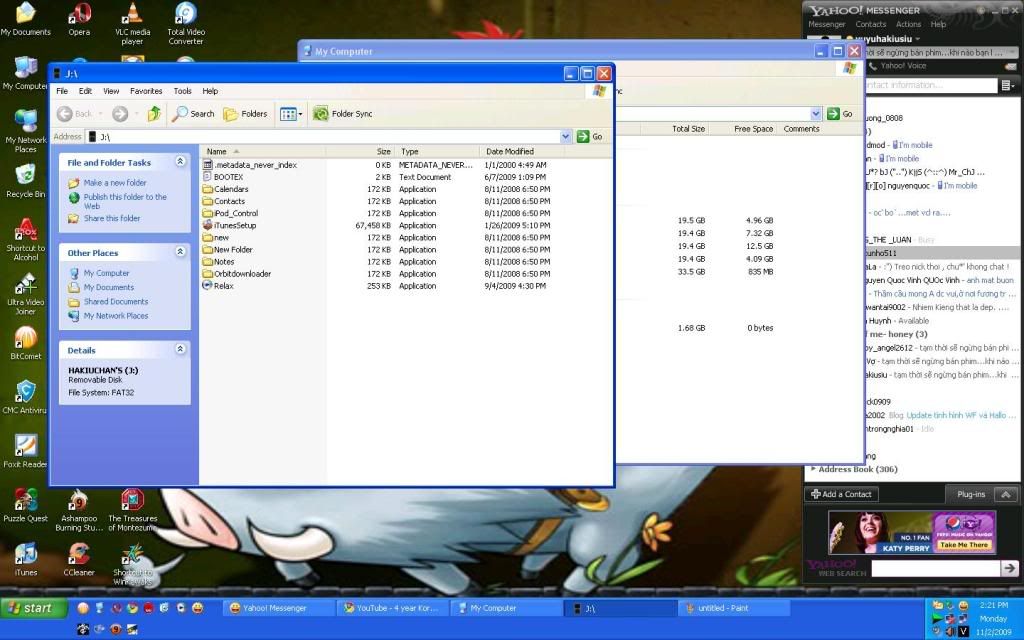This screenshot has width=1024, height=640.
Task: Collapse the File and Folder Tasks panel
Action: point(180,162)
